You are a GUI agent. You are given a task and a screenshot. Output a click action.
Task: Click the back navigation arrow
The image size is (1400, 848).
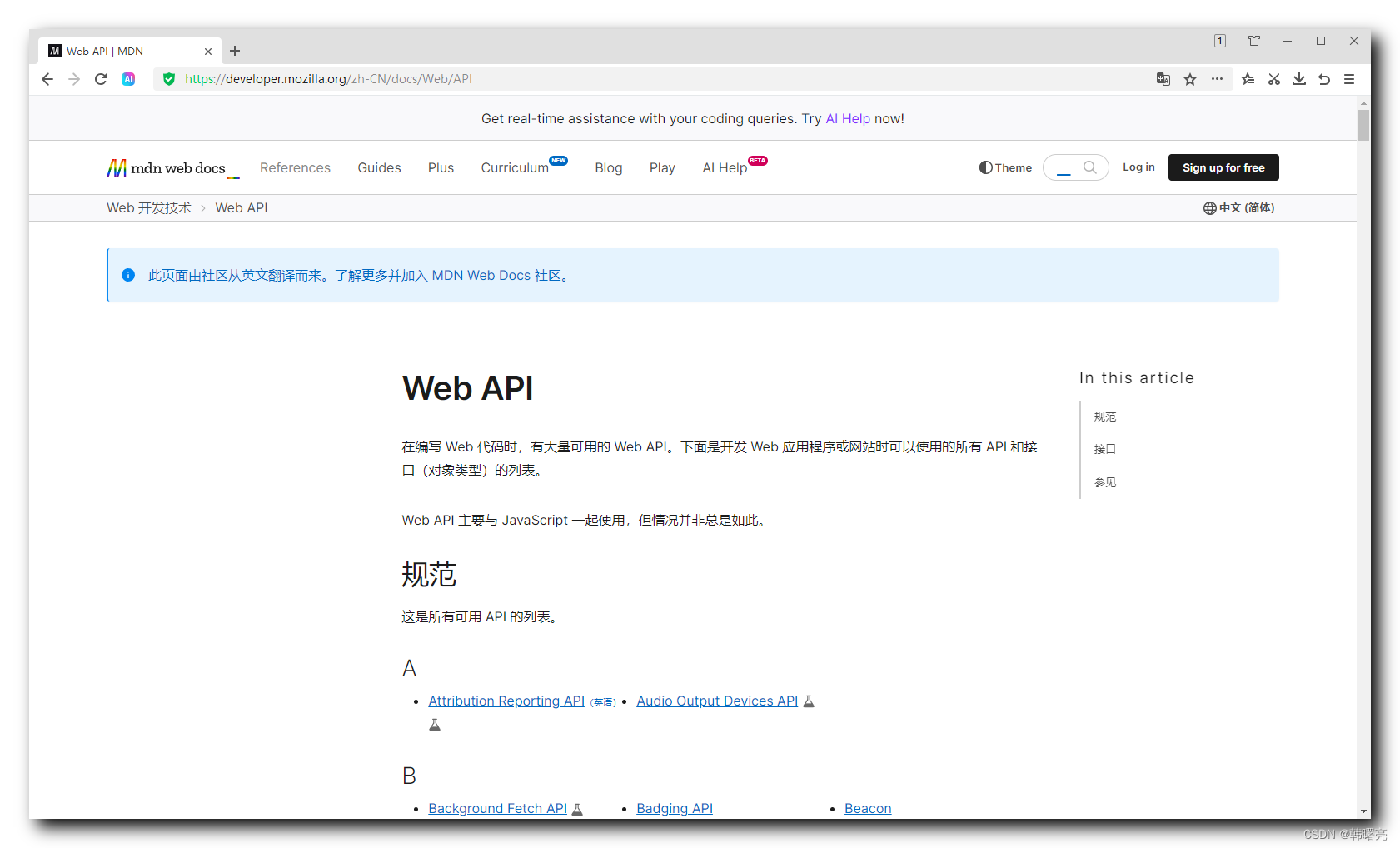(x=47, y=79)
